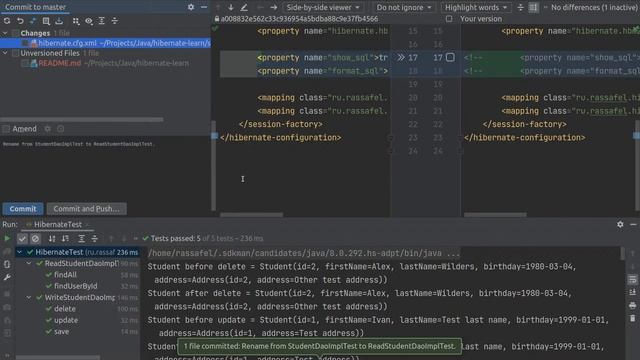Toggle synchronized scrolling in diff viewer
This screenshot has width=640, height=360.
533,7
